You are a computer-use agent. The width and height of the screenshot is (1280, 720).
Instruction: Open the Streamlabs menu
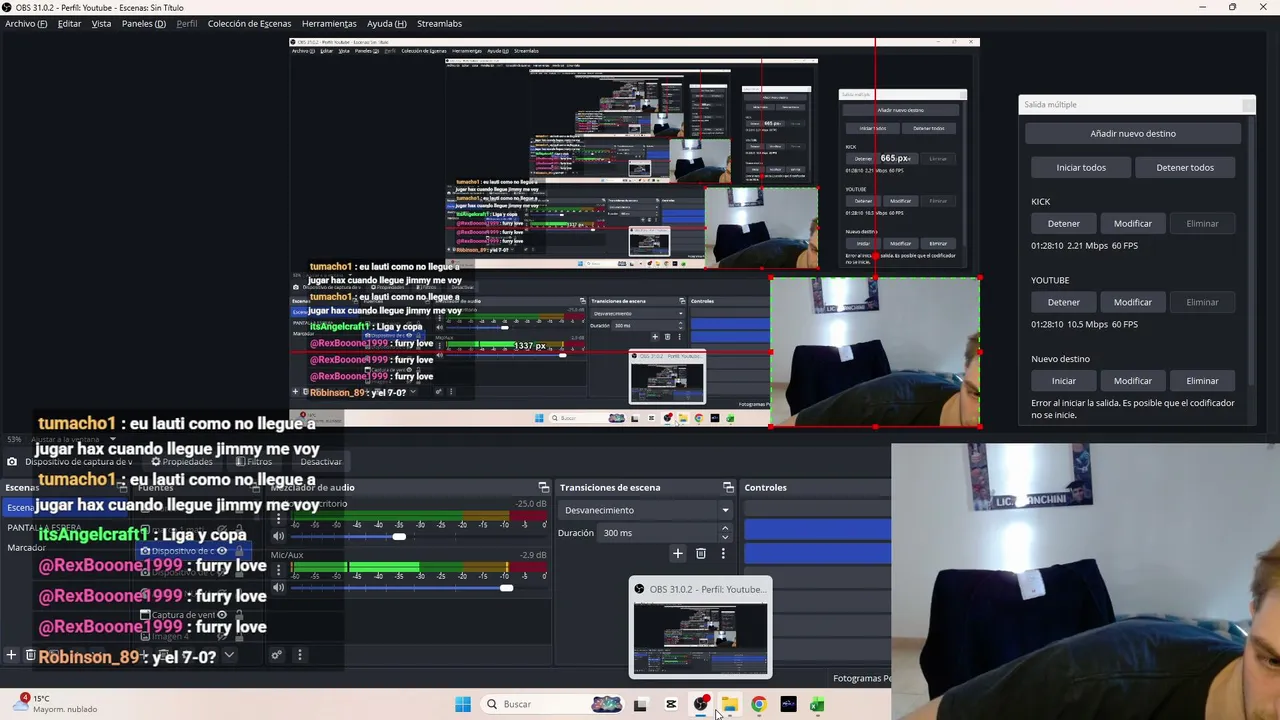point(439,24)
